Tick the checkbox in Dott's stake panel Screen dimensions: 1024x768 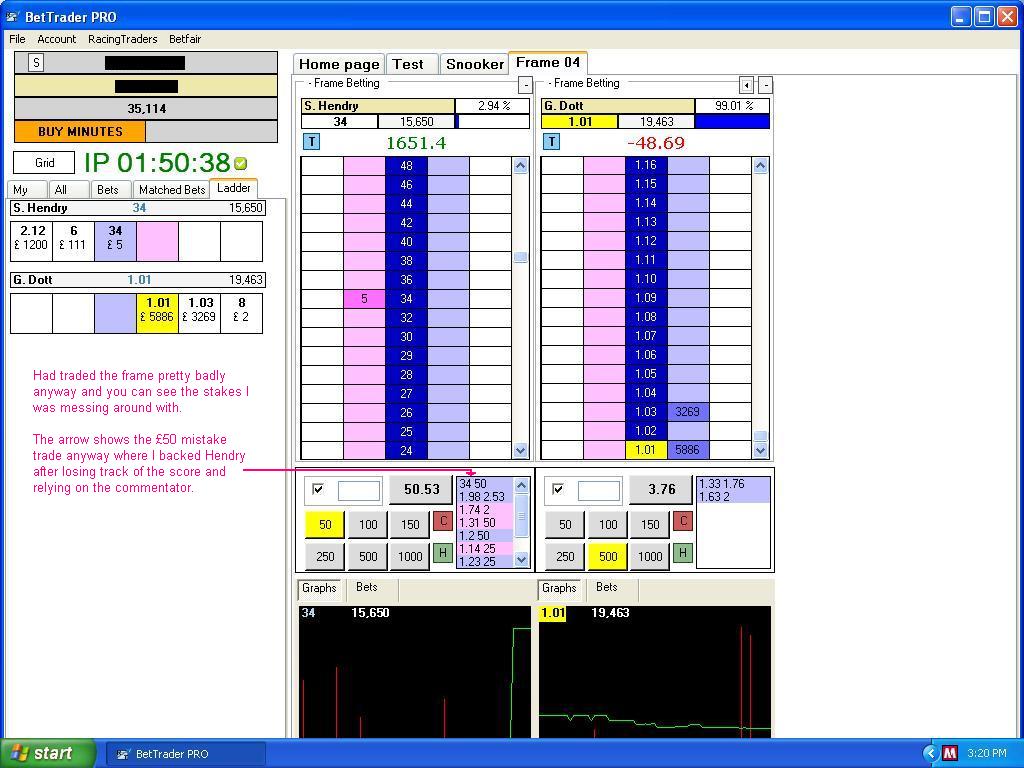click(558, 489)
